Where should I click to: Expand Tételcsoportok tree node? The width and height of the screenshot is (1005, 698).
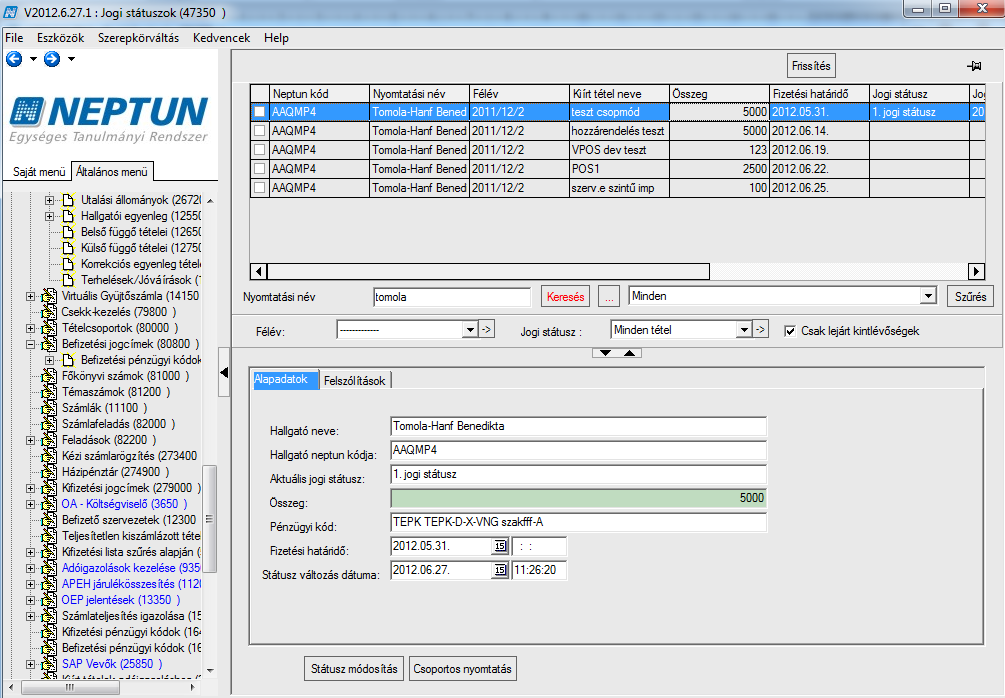point(30,328)
